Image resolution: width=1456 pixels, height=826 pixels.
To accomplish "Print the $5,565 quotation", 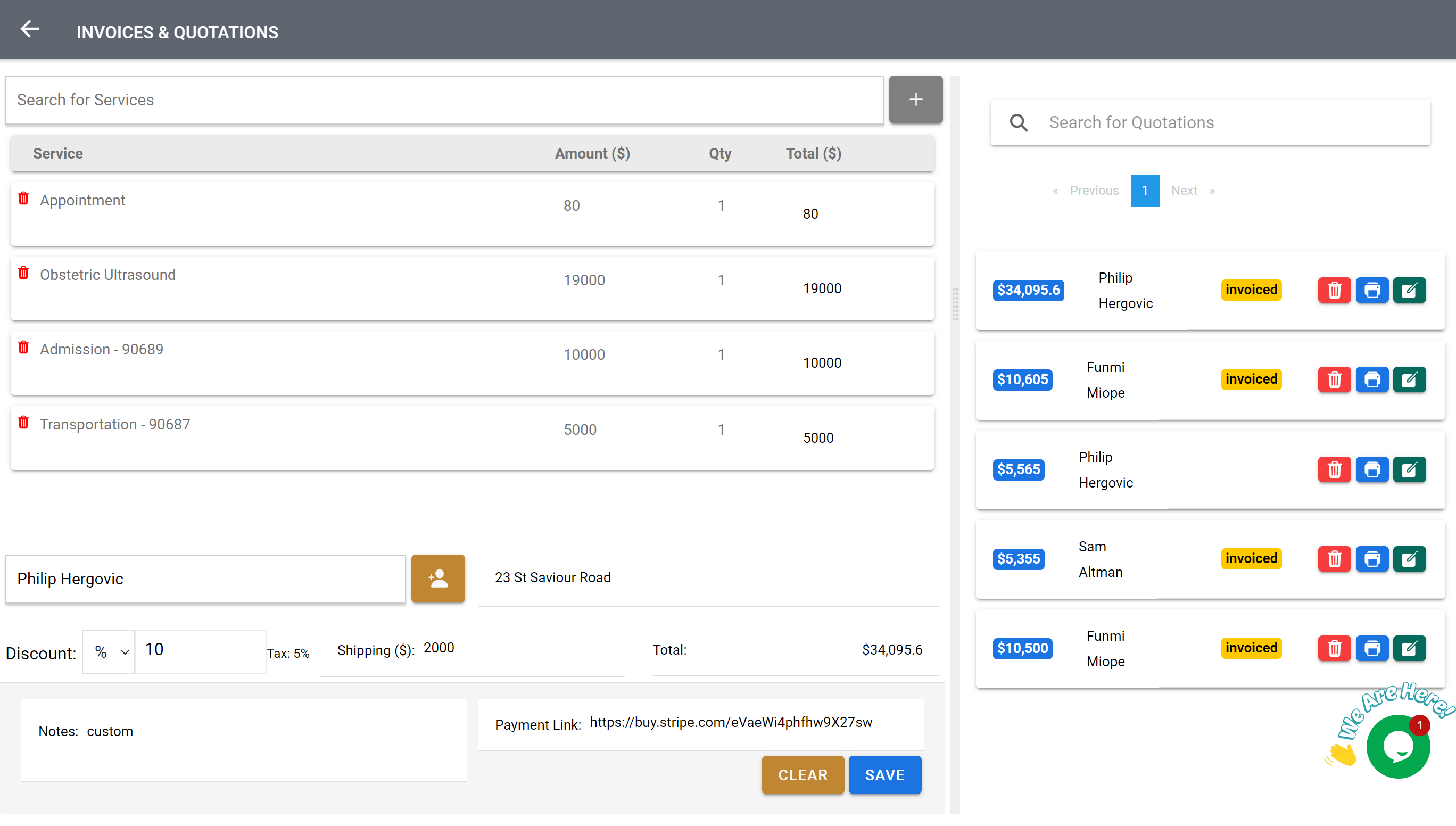I will point(1372,470).
